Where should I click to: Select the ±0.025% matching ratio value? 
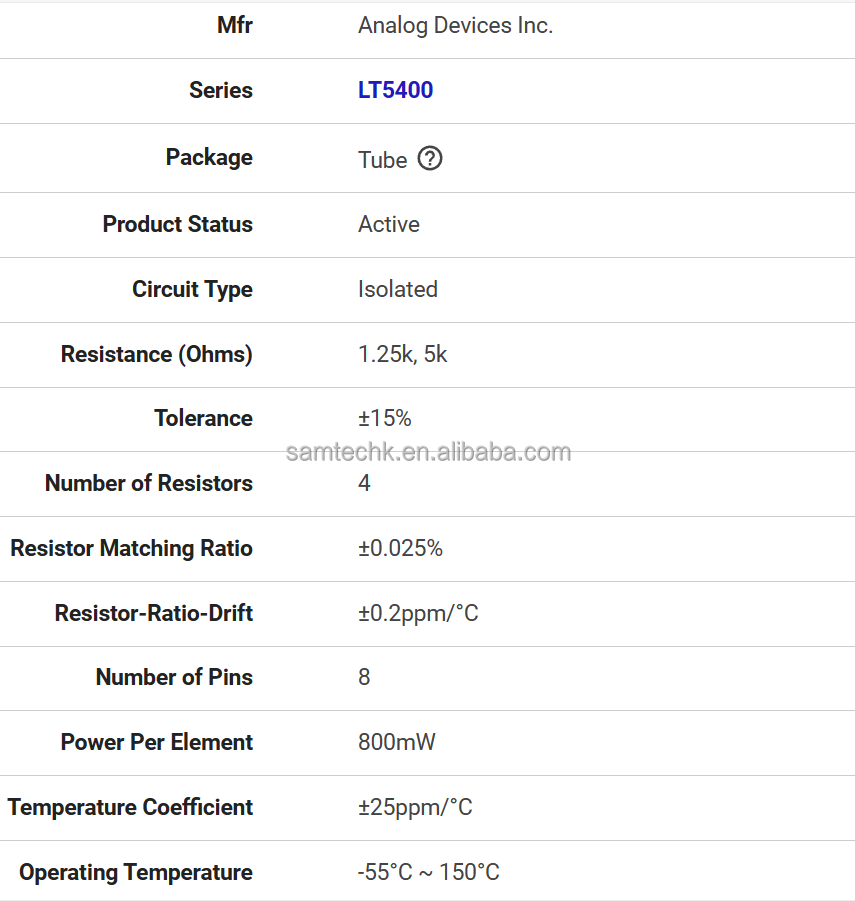pyautogui.click(x=400, y=548)
